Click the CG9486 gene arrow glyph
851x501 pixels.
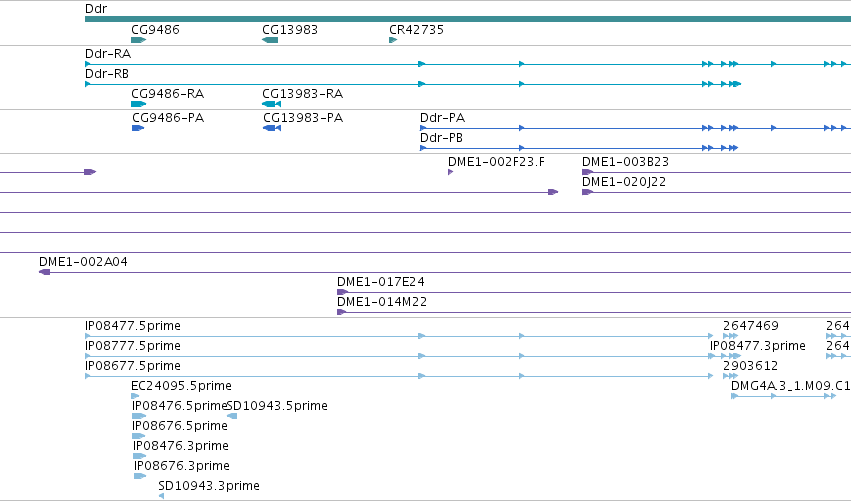[139, 40]
